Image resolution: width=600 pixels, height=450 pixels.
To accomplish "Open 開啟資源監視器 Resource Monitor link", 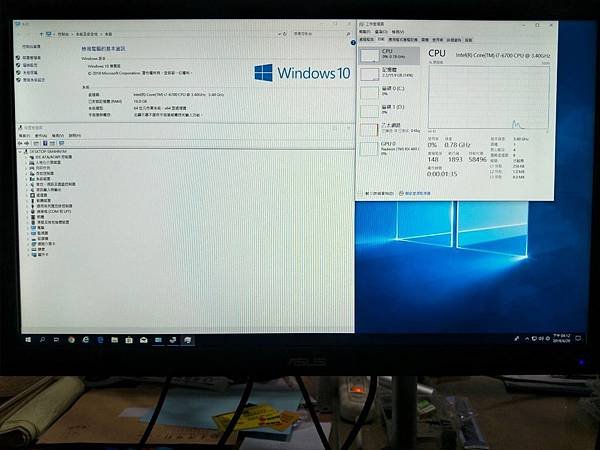I will [415, 193].
